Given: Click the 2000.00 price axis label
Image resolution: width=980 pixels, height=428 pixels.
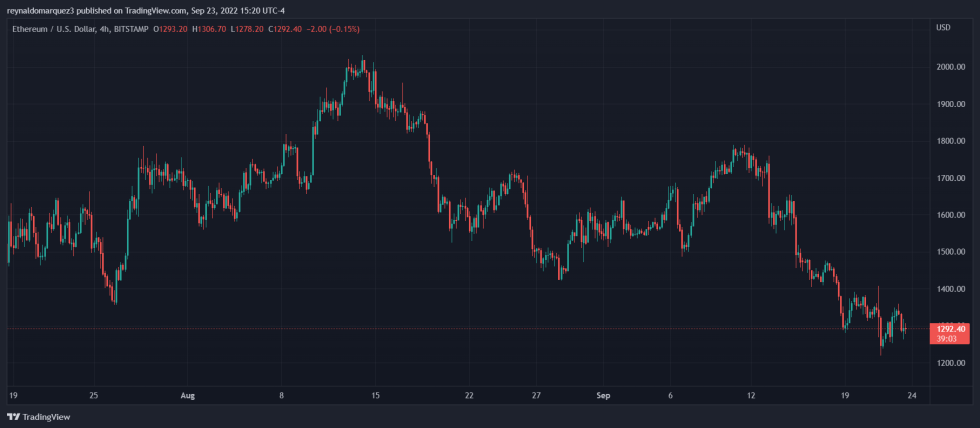Looking at the screenshot, I should tap(950, 67).
